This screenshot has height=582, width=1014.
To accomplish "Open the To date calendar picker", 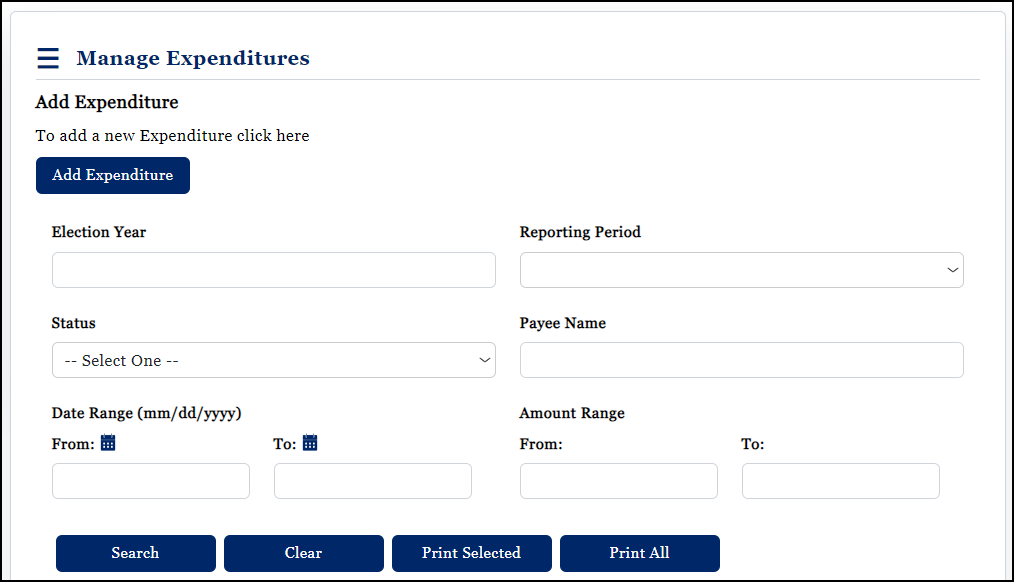I will (310, 442).
